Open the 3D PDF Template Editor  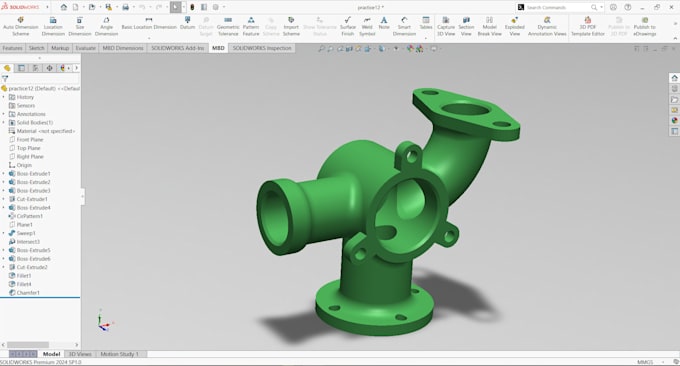(x=588, y=26)
